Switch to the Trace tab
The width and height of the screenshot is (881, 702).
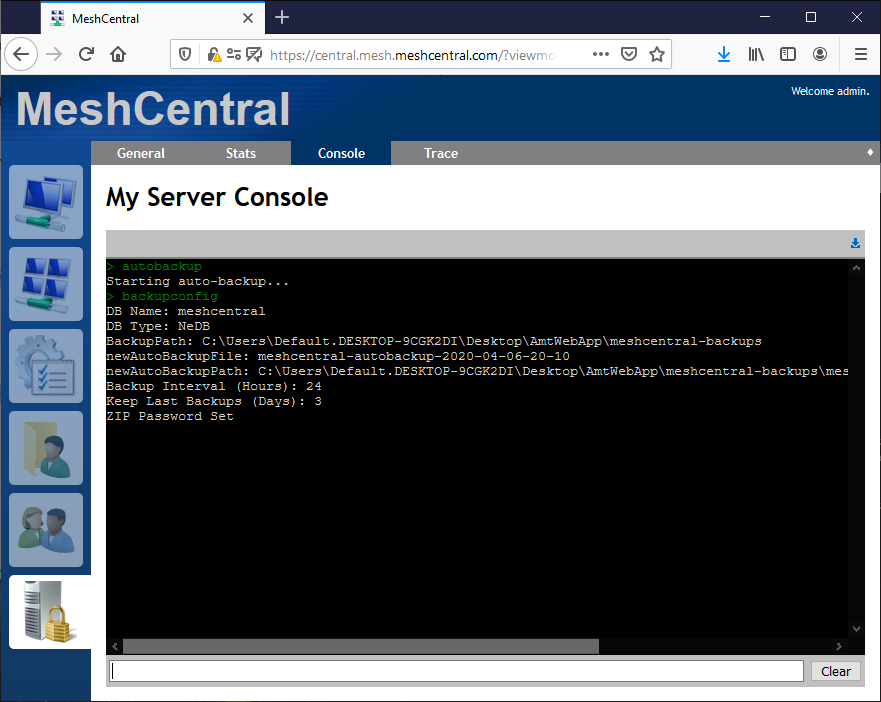440,153
